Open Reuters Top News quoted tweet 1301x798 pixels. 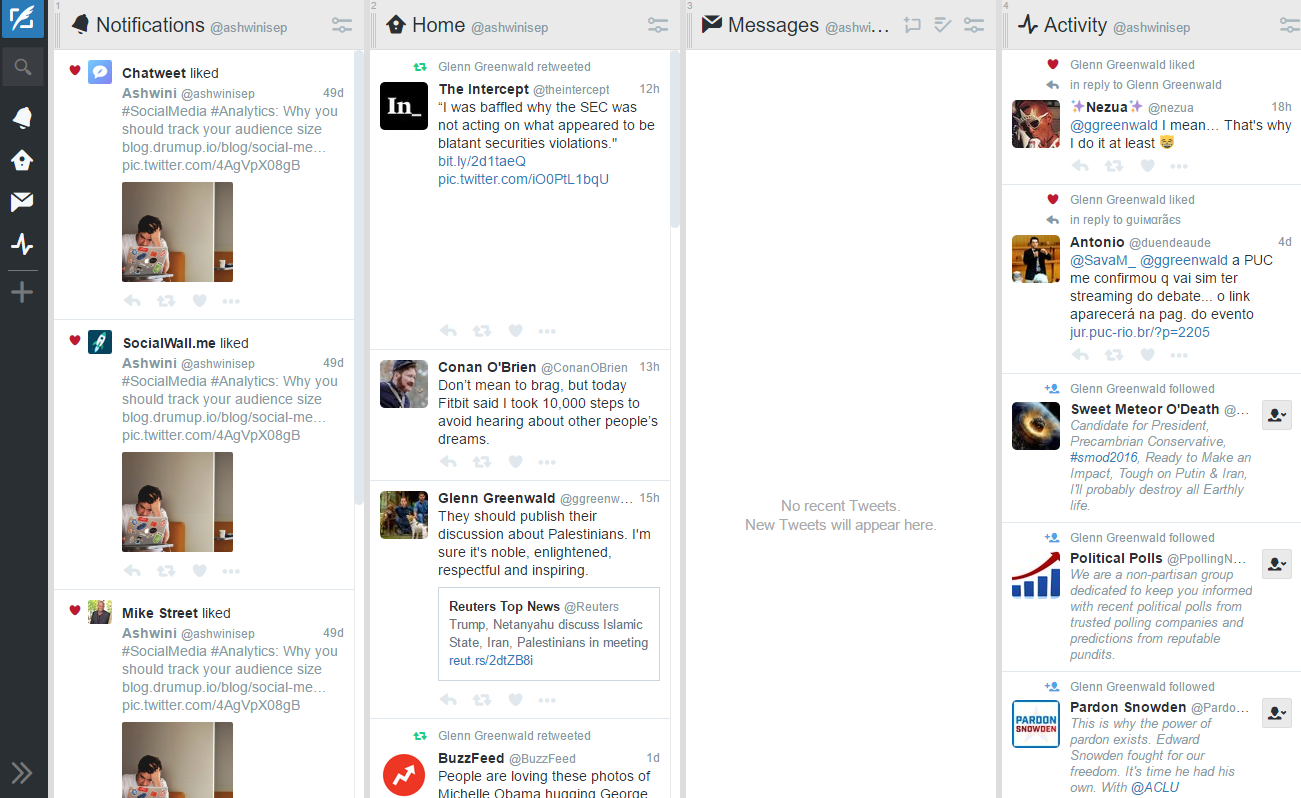[x=549, y=634]
